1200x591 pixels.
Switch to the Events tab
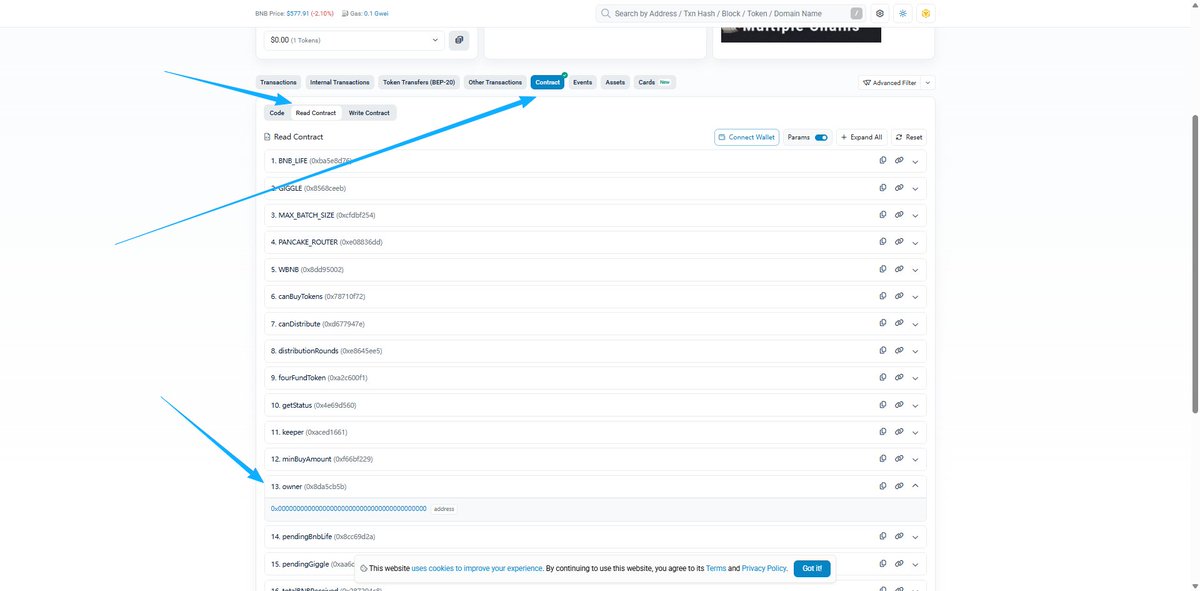(582, 82)
